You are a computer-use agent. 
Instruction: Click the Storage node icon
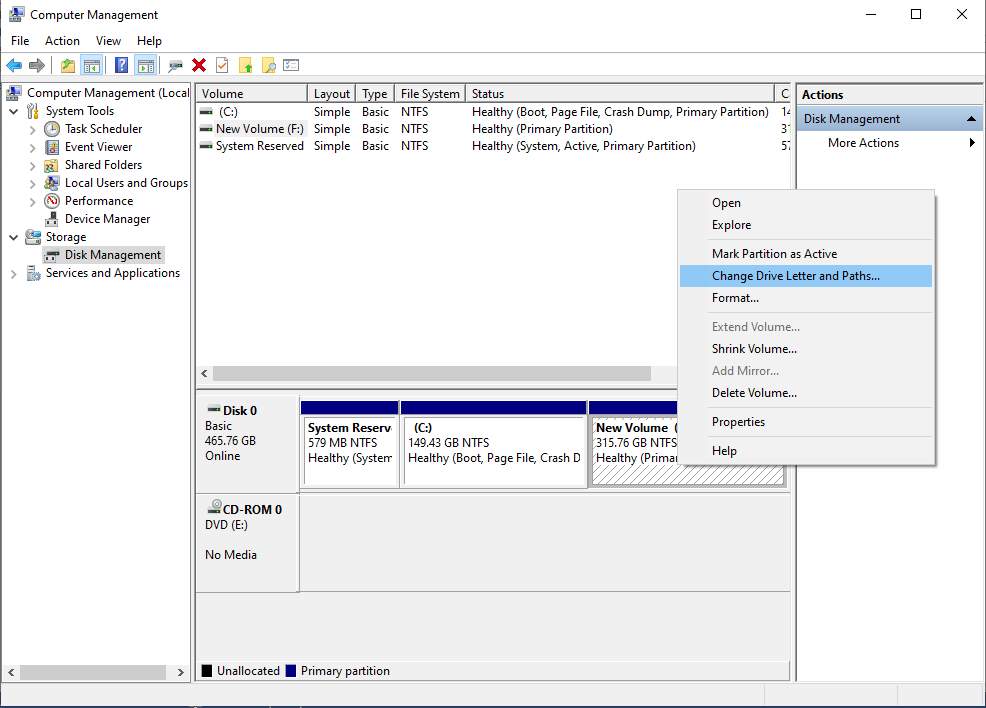(x=33, y=237)
